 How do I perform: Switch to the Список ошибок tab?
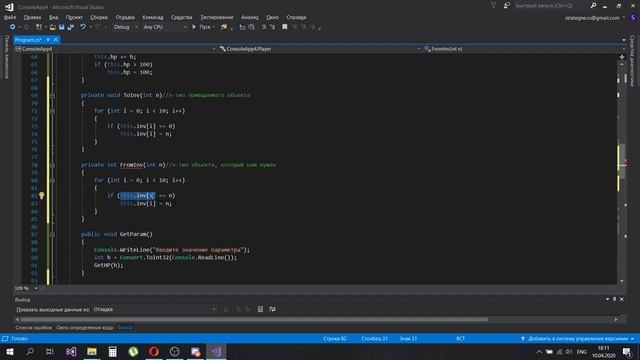tap(33, 327)
